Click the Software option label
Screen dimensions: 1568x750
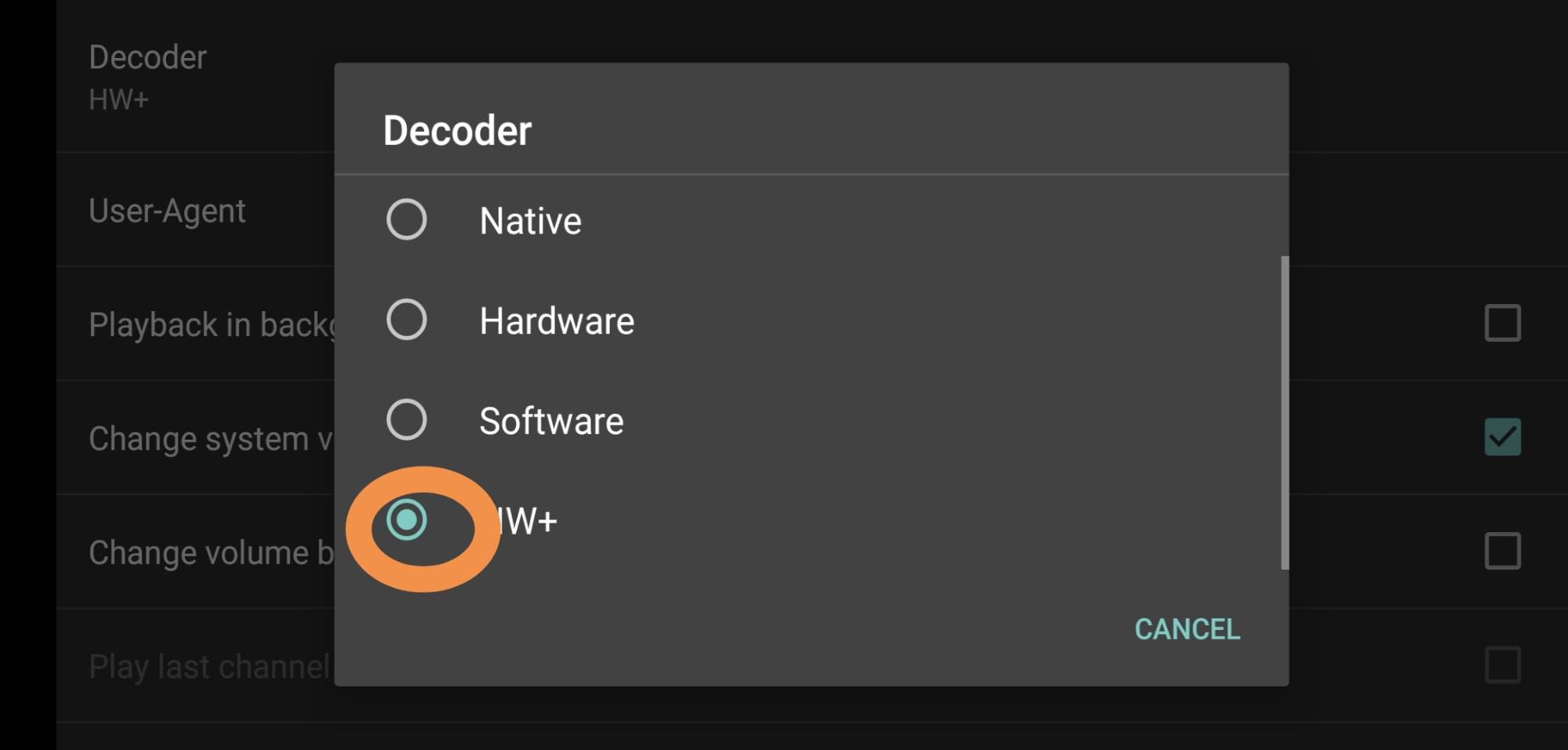pyautogui.click(x=551, y=422)
